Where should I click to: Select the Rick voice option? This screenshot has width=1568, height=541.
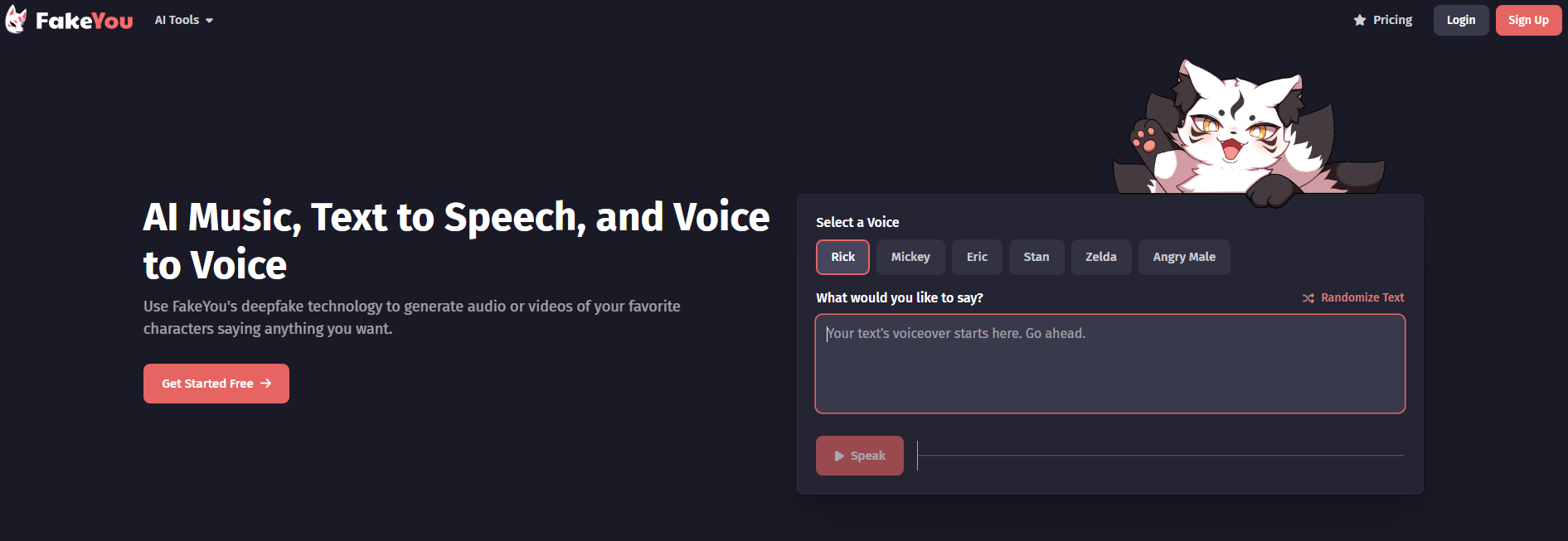(x=842, y=257)
